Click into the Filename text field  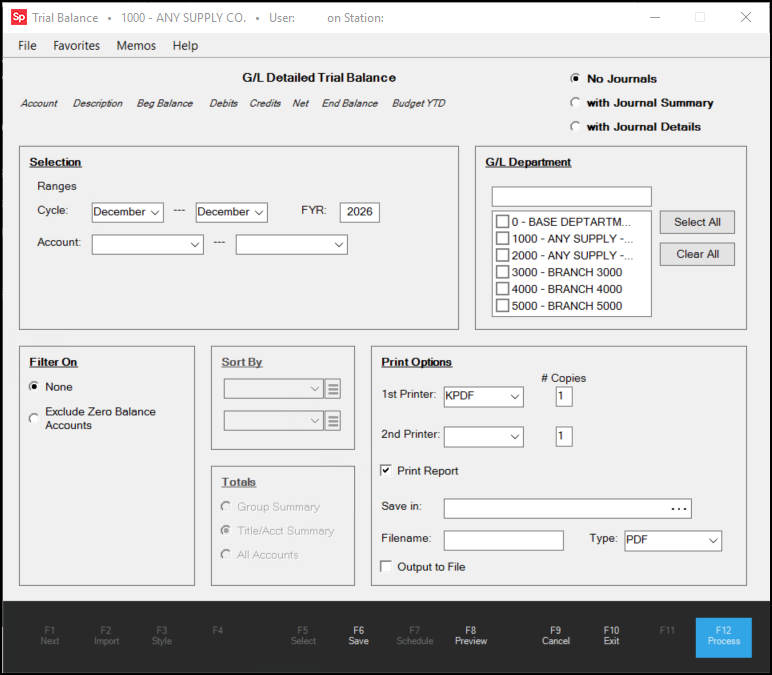(504, 540)
